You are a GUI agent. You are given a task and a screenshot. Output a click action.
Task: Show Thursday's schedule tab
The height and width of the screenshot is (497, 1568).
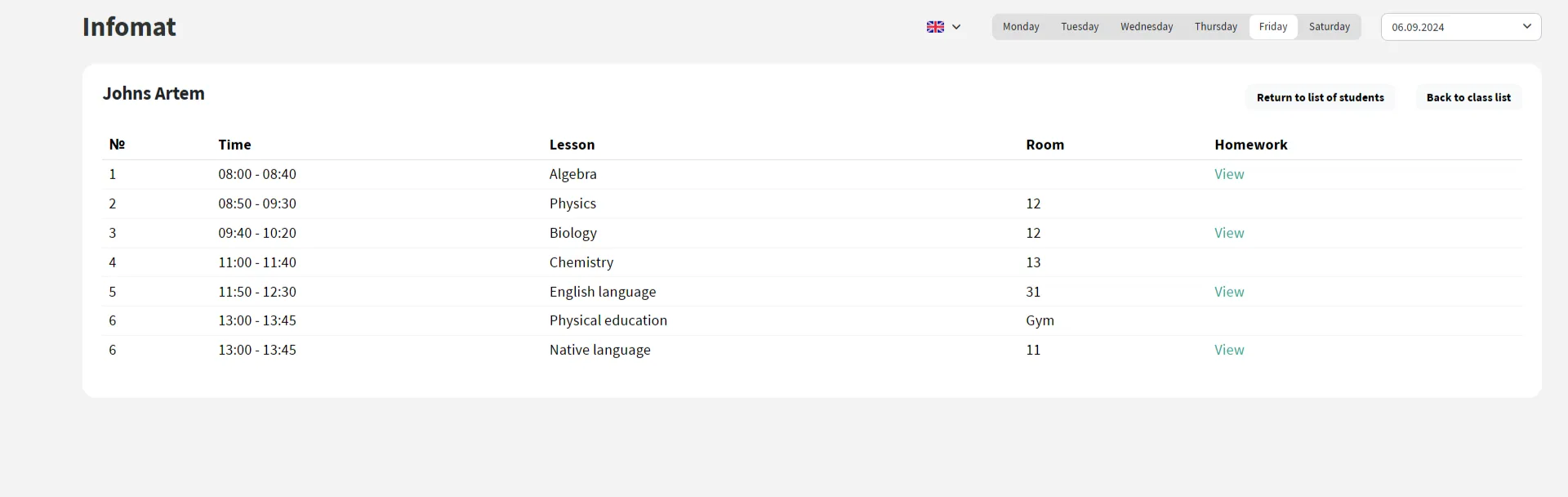coord(1215,27)
